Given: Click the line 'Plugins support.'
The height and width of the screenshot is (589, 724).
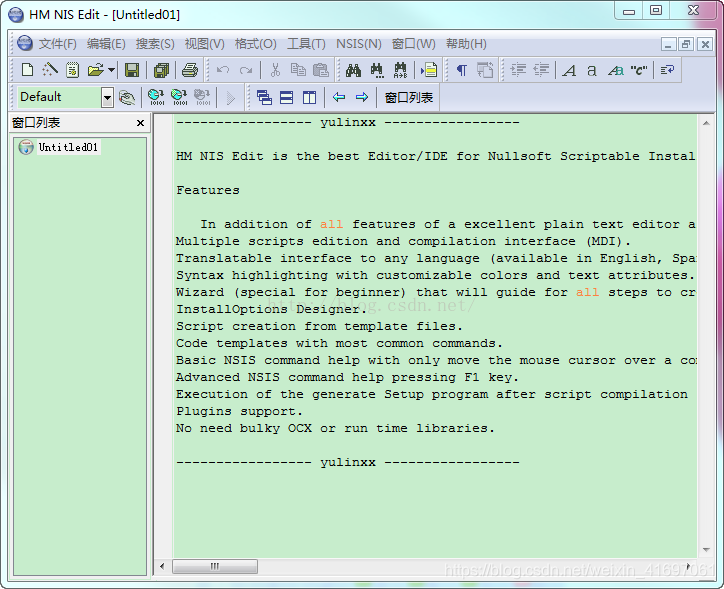Looking at the screenshot, I should [x=239, y=411].
